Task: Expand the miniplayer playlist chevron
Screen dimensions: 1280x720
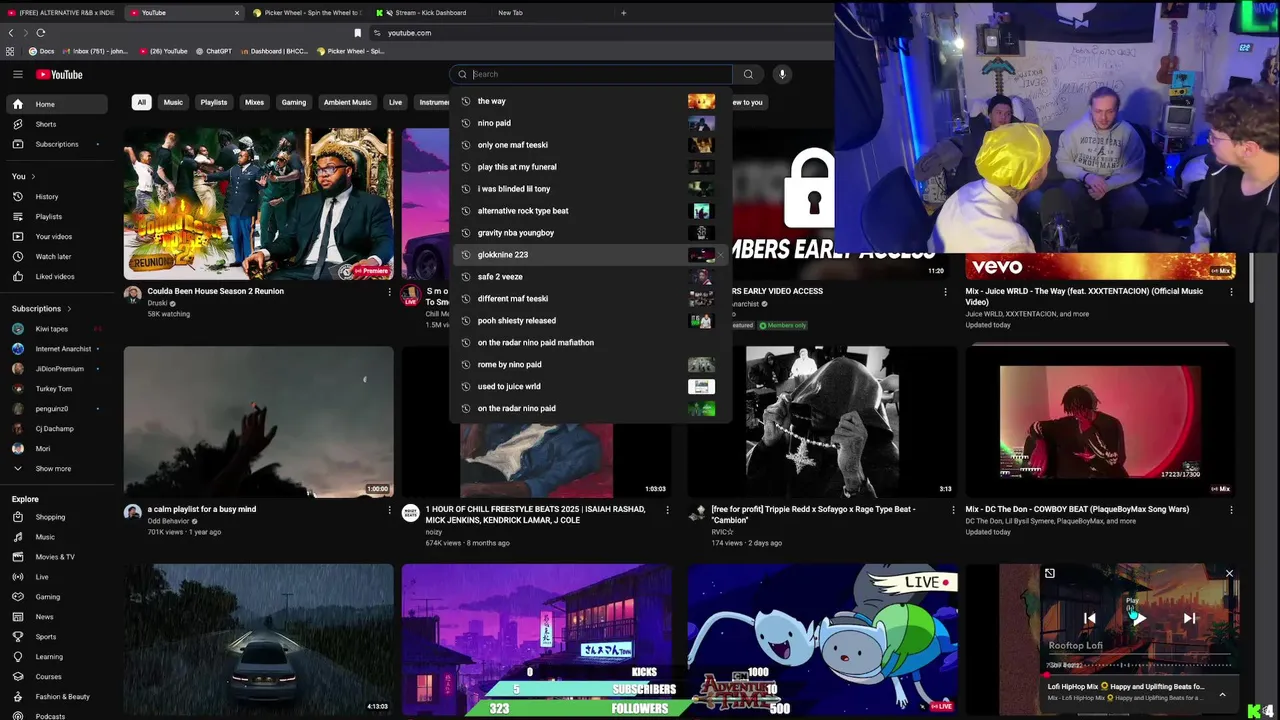Action: (x=1222, y=694)
